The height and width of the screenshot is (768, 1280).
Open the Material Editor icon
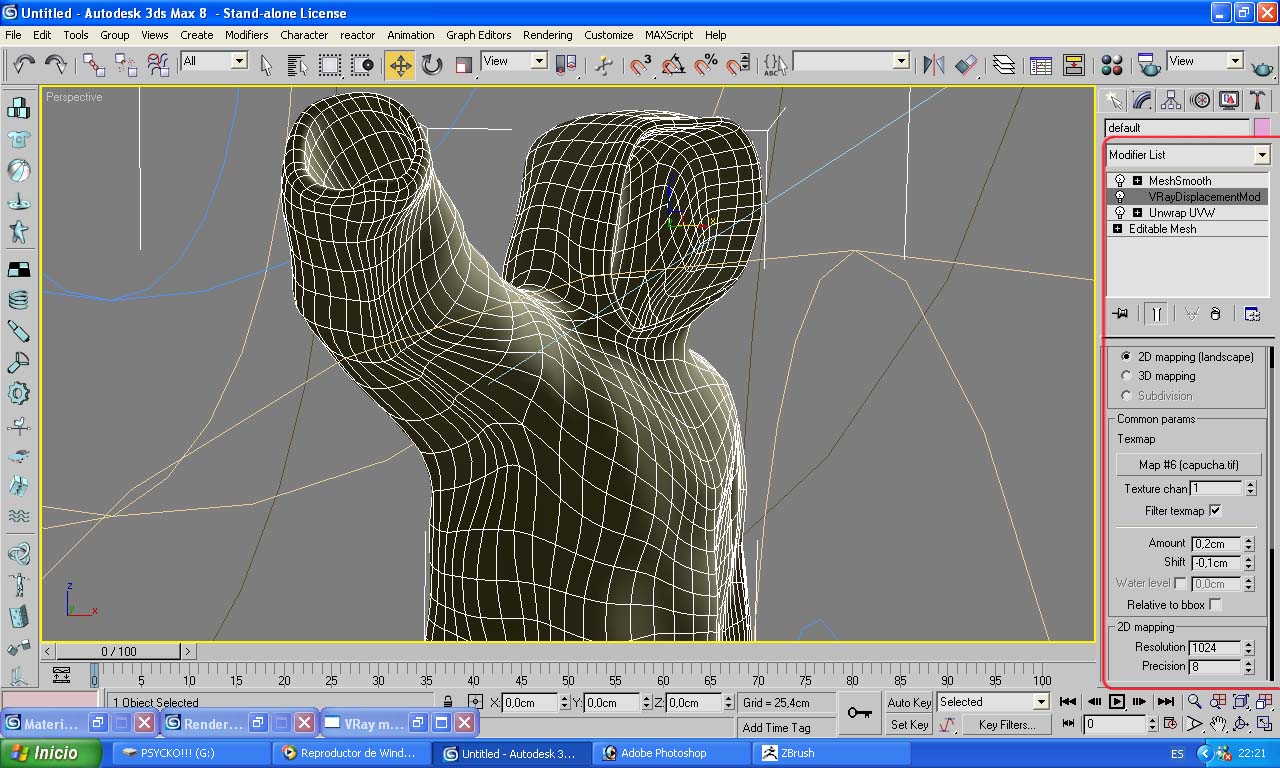(1111, 66)
